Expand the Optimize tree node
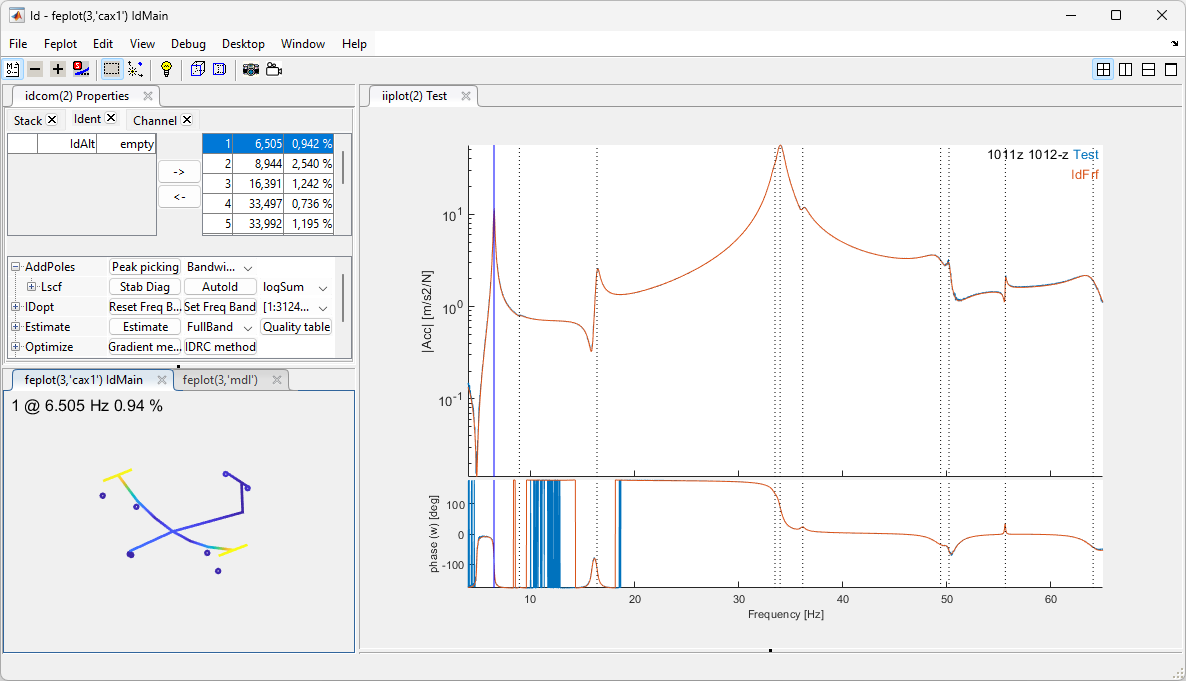The width and height of the screenshot is (1186, 681). click(16, 347)
